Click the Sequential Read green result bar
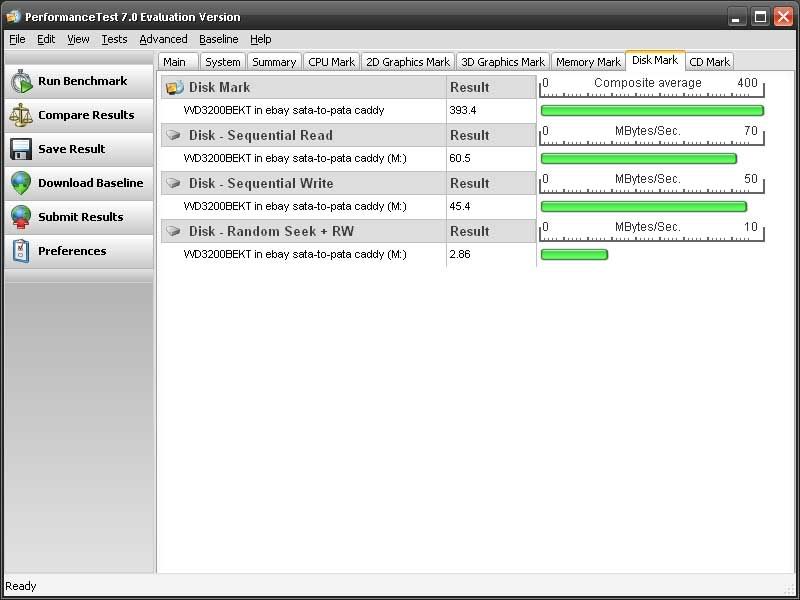 (639, 158)
